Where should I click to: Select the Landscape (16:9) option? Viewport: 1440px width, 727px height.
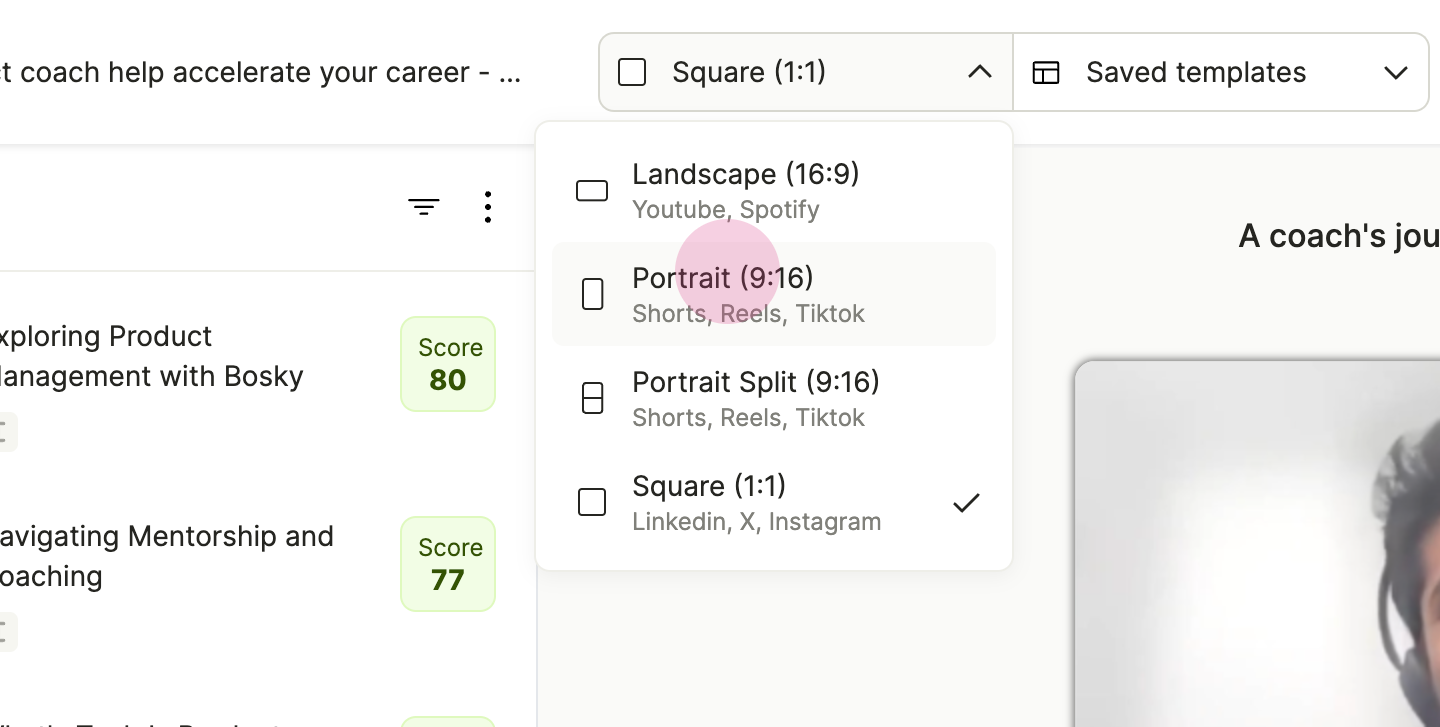774,190
